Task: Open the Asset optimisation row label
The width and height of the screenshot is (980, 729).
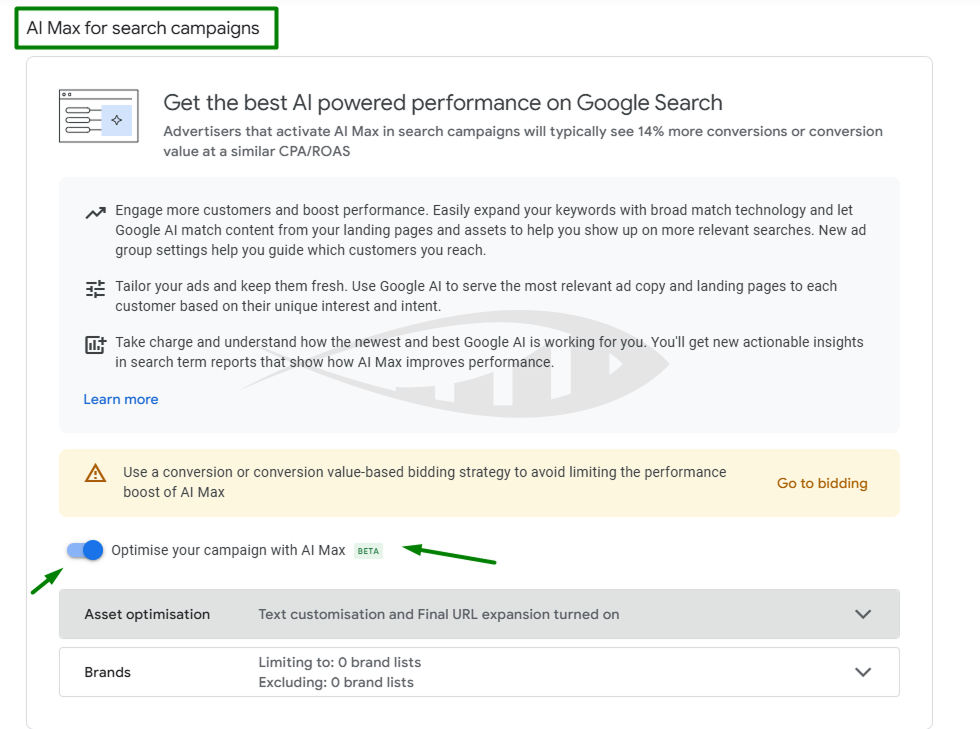Action: tap(147, 614)
